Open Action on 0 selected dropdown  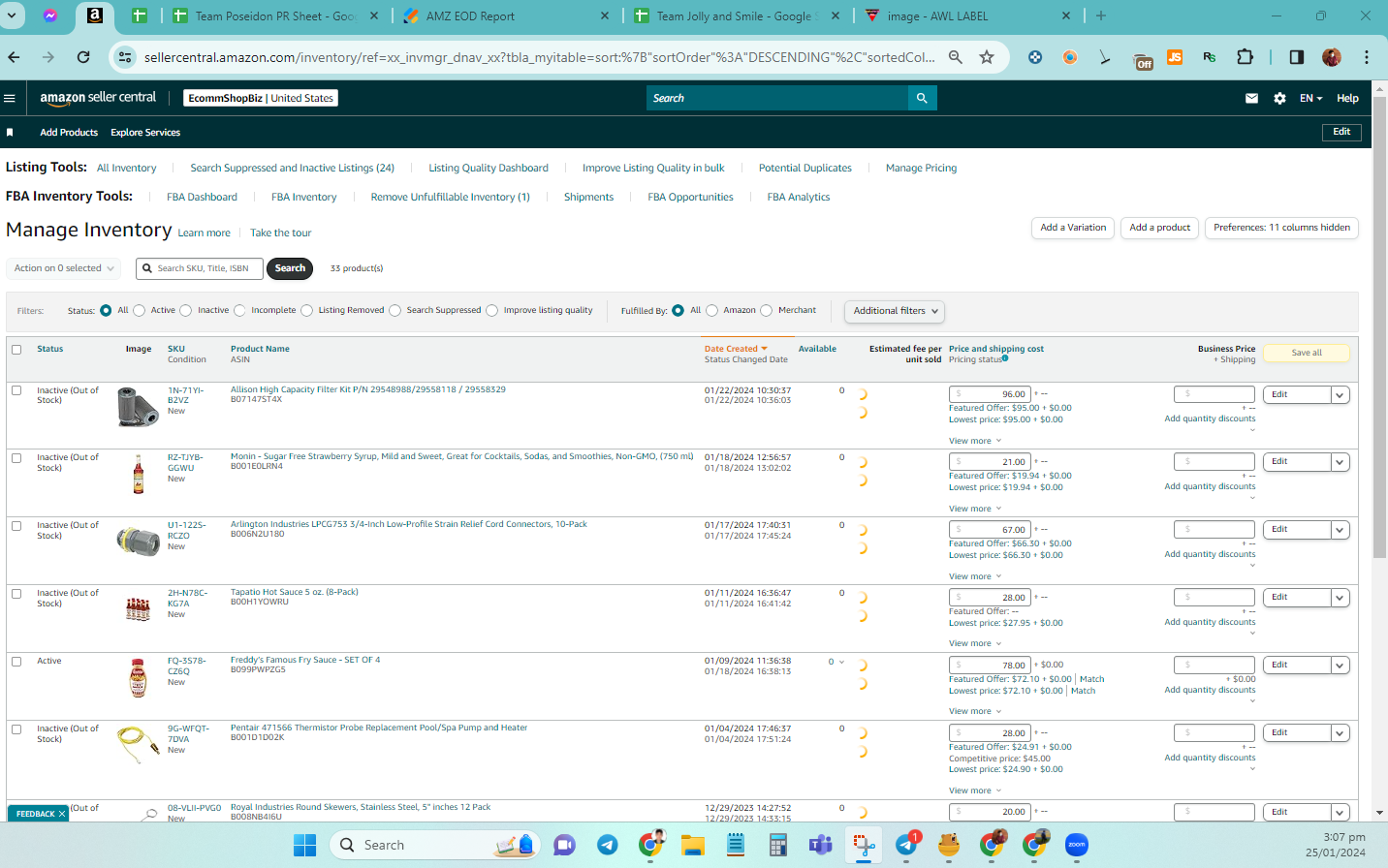click(x=64, y=268)
